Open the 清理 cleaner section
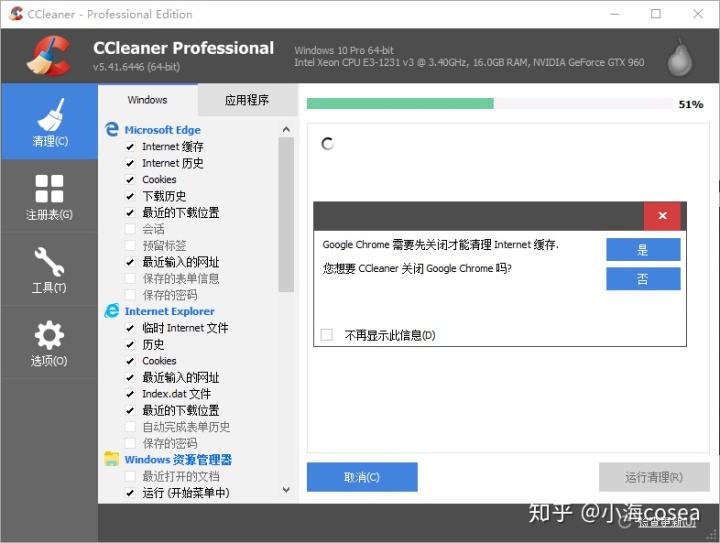 click(49, 122)
